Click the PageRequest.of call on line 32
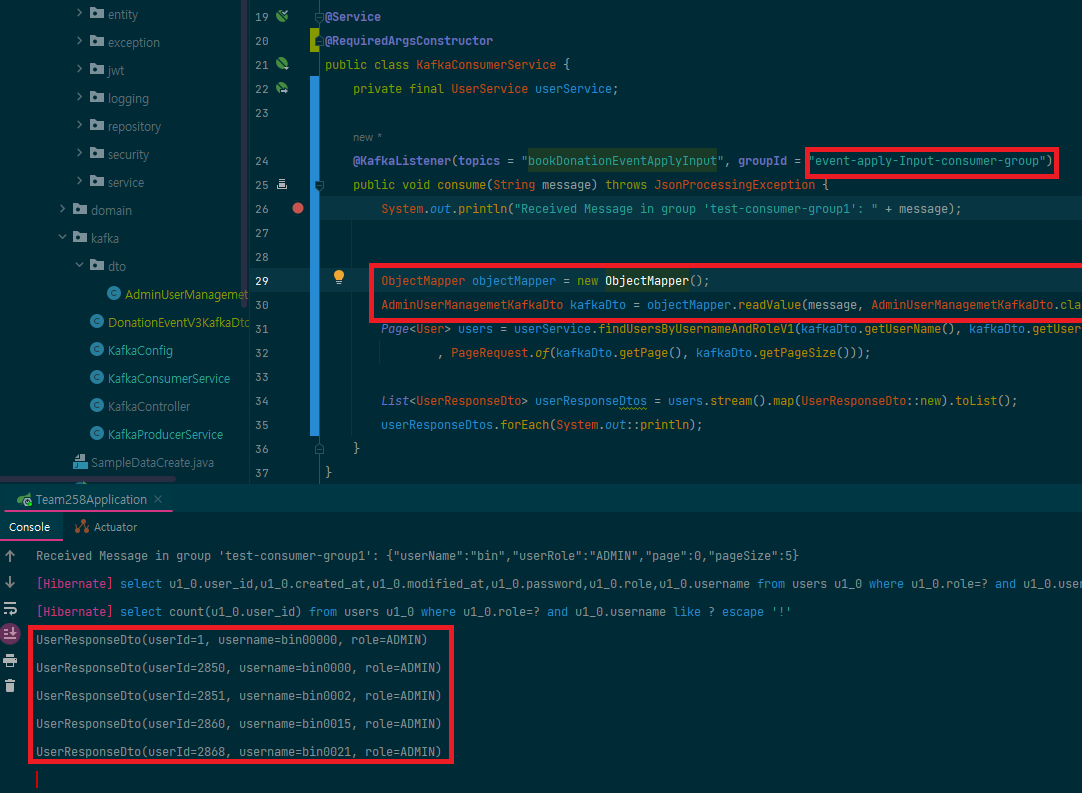The image size is (1082, 793). click(x=500, y=353)
